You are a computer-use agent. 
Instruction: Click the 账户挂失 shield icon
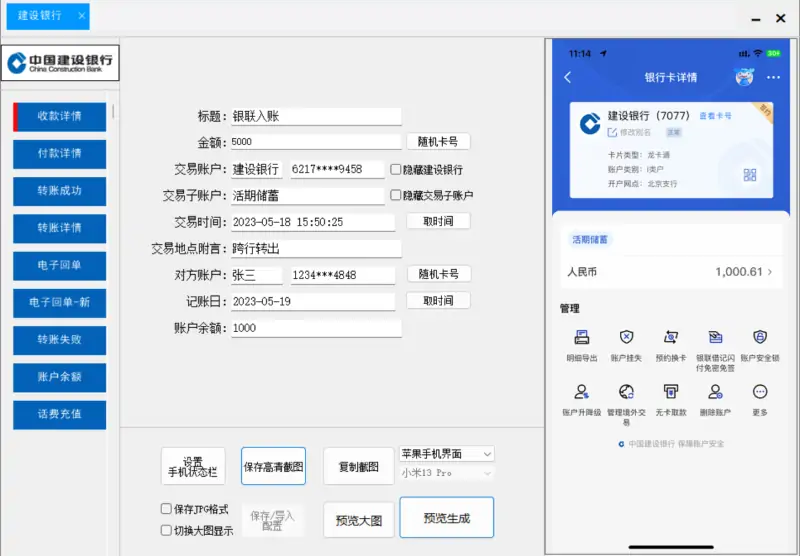tap(626, 337)
